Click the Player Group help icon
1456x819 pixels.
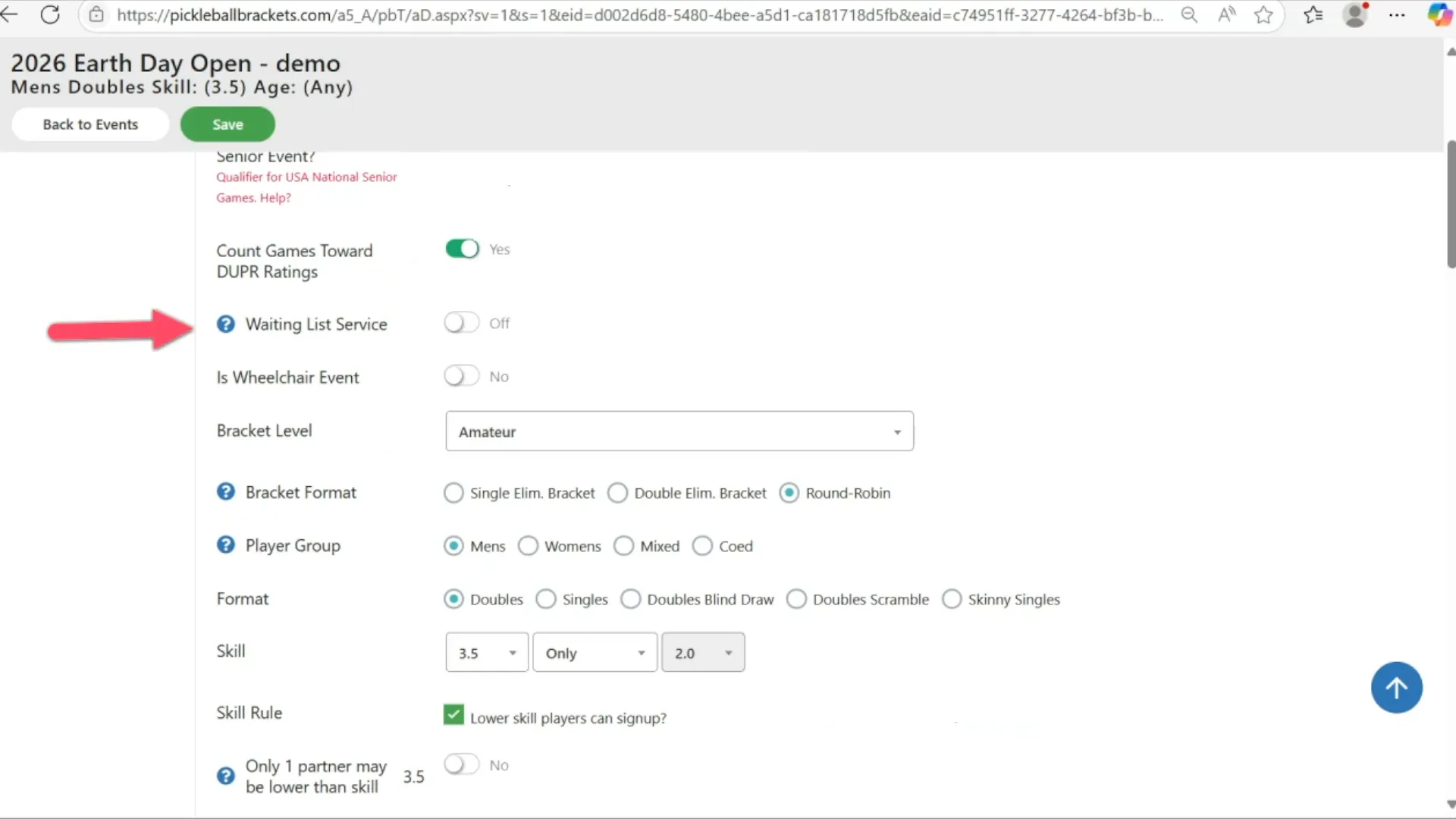[x=225, y=545]
